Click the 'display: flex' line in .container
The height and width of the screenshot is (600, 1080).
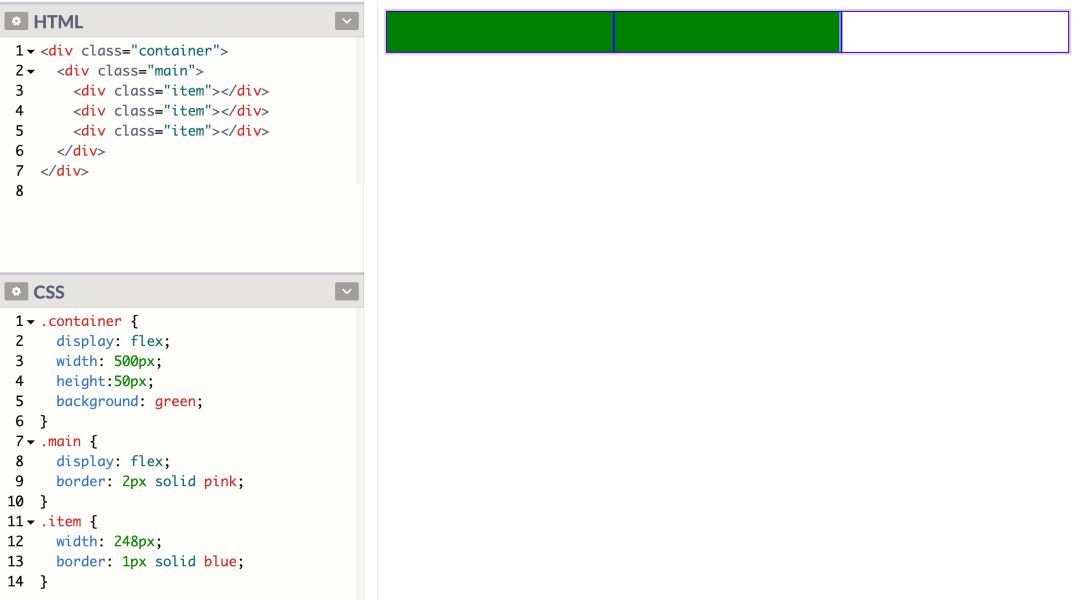click(x=113, y=341)
